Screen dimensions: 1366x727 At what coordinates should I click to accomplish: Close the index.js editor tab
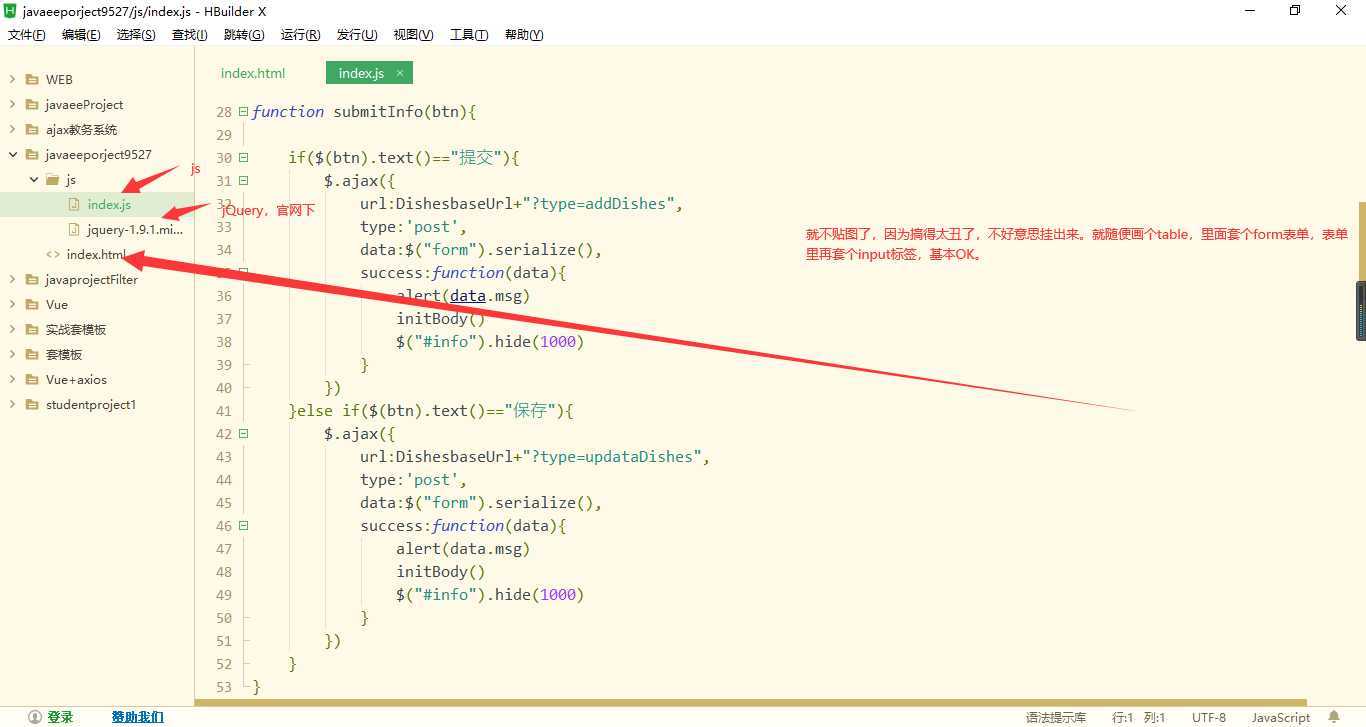400,73
